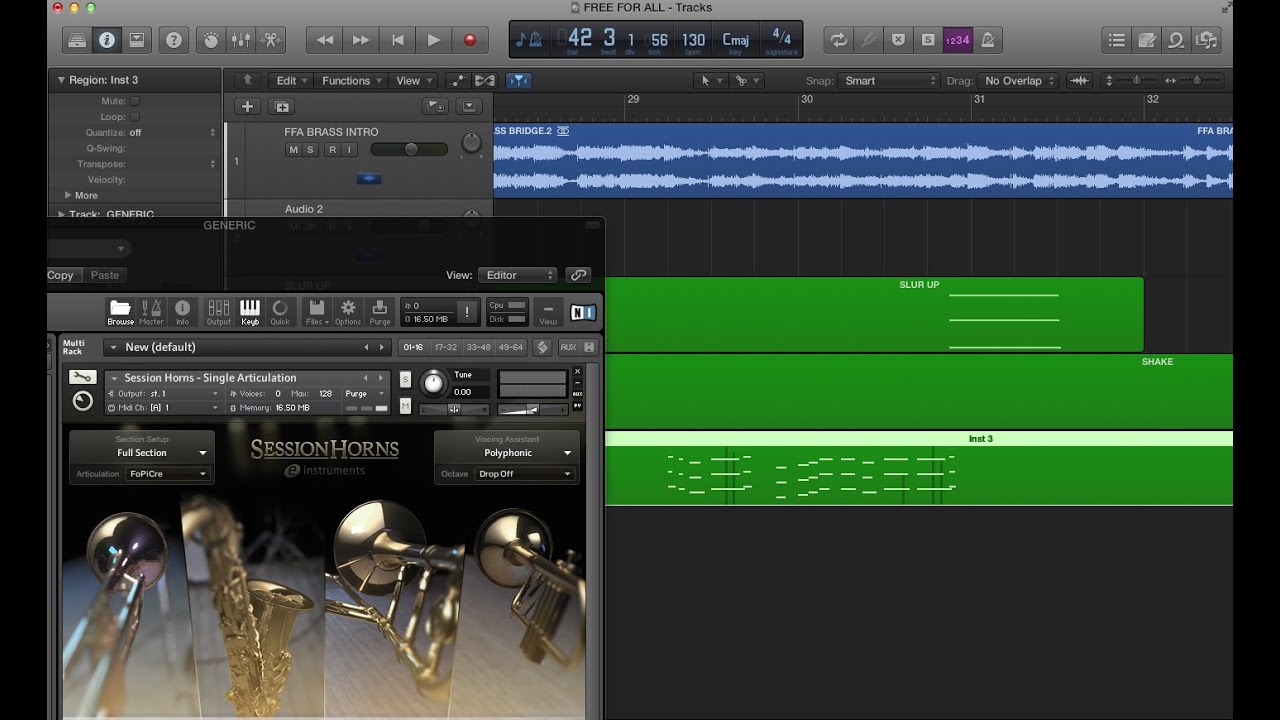Open the Tuner icon
This screenshot has width=1280, height=720.
[868, 40]
